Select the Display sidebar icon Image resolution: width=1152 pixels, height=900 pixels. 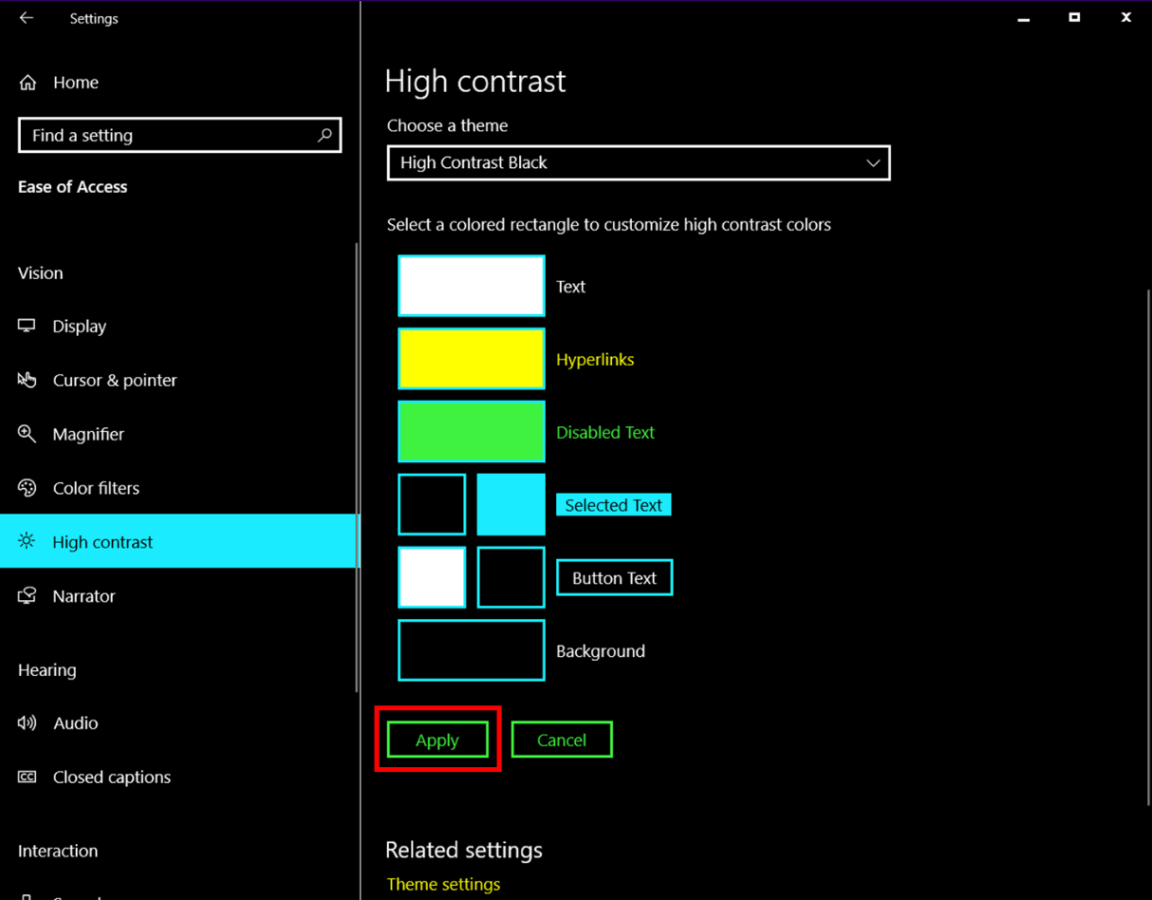pos(27,326)
